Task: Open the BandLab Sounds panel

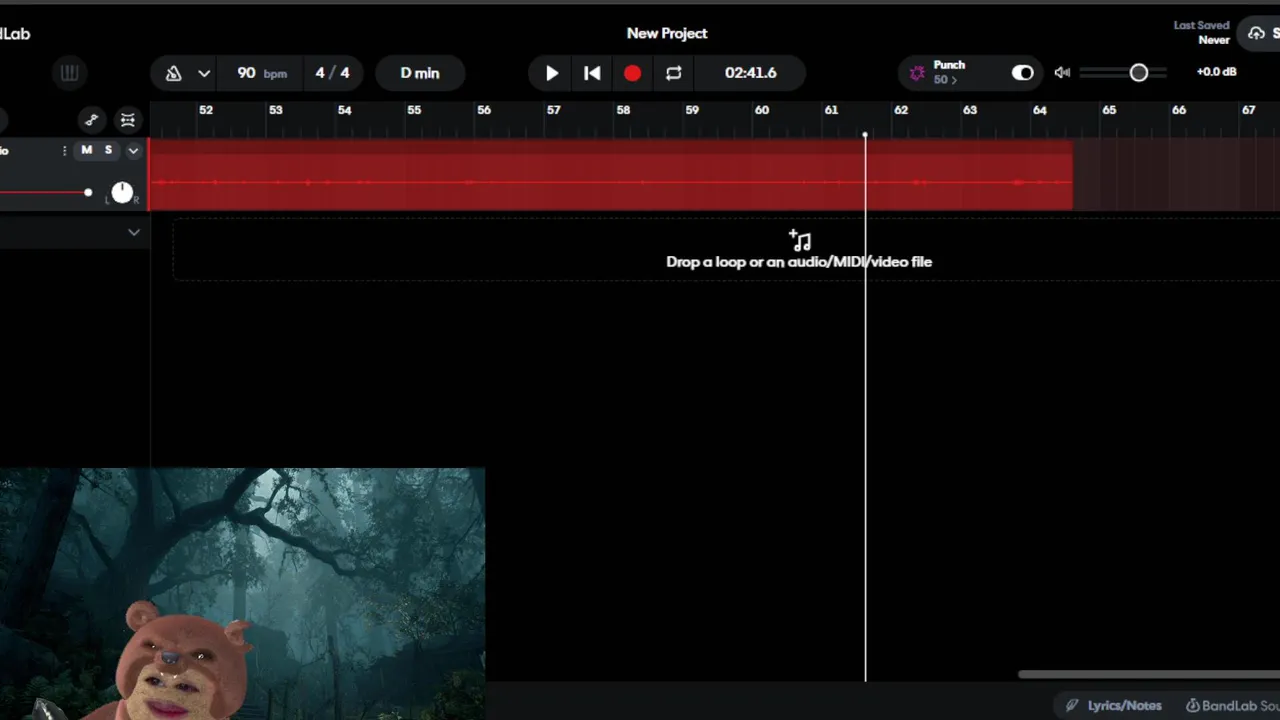Action: (x=1232, y=705)
